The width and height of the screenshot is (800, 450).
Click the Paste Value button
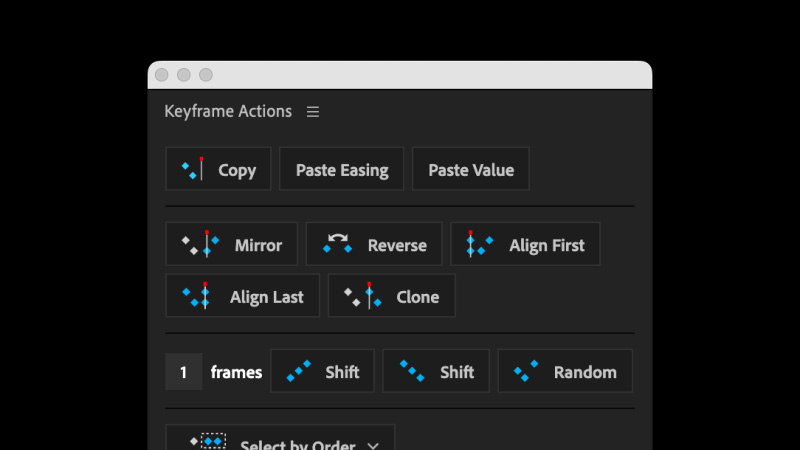[x=470, y=169]
